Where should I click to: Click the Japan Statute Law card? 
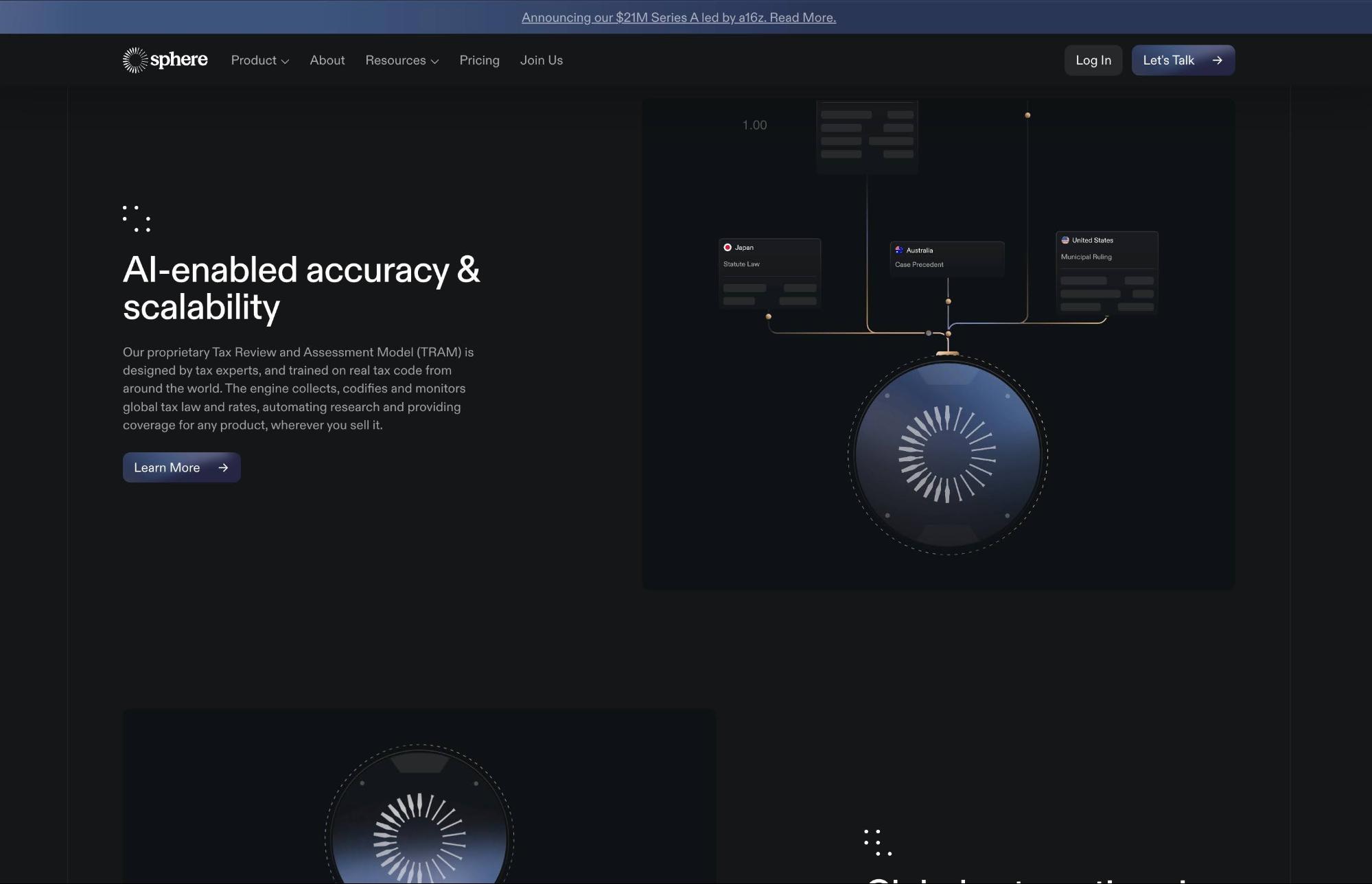[769, 275]
